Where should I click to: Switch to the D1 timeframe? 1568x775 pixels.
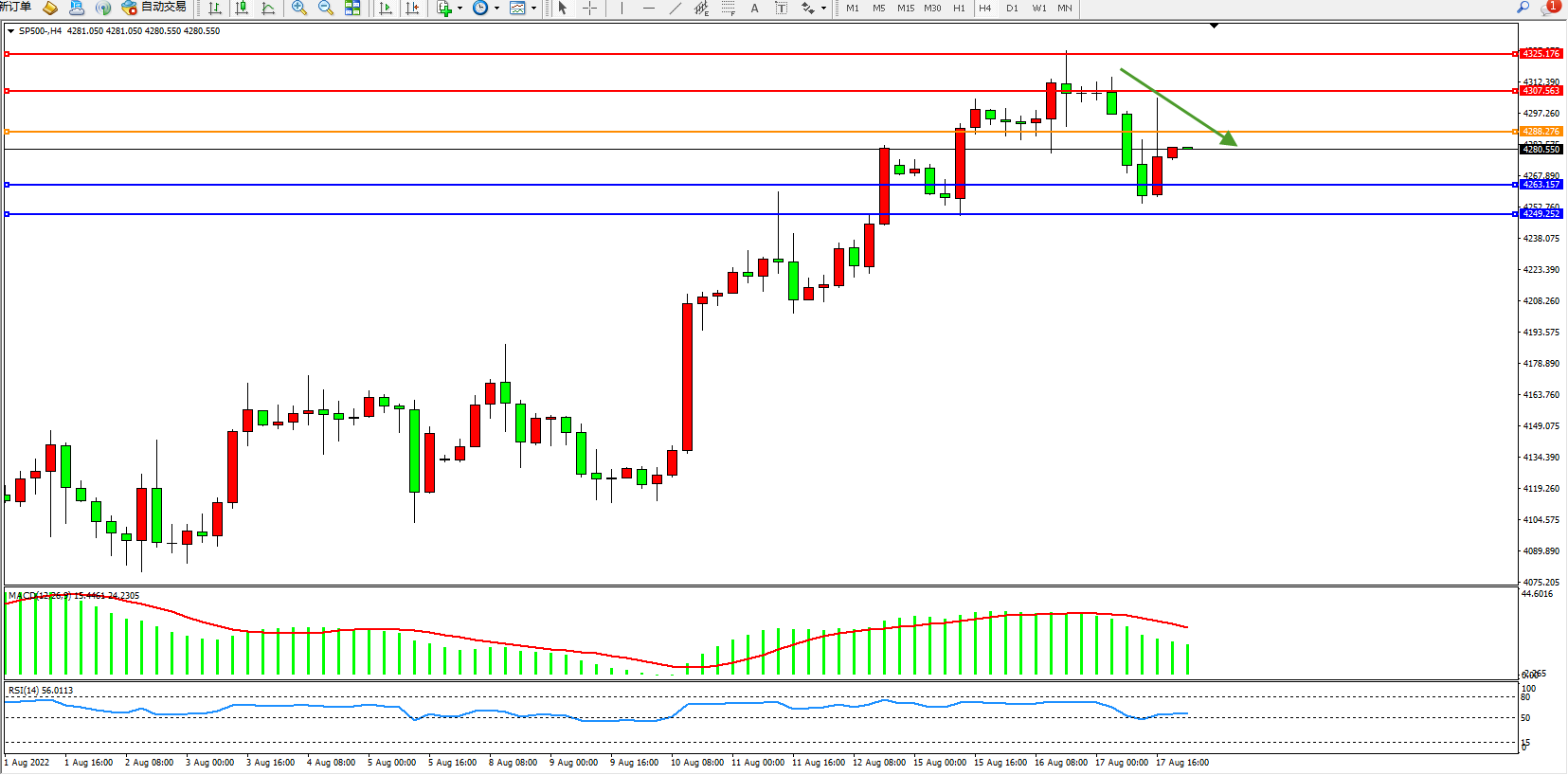[1012, 9]
